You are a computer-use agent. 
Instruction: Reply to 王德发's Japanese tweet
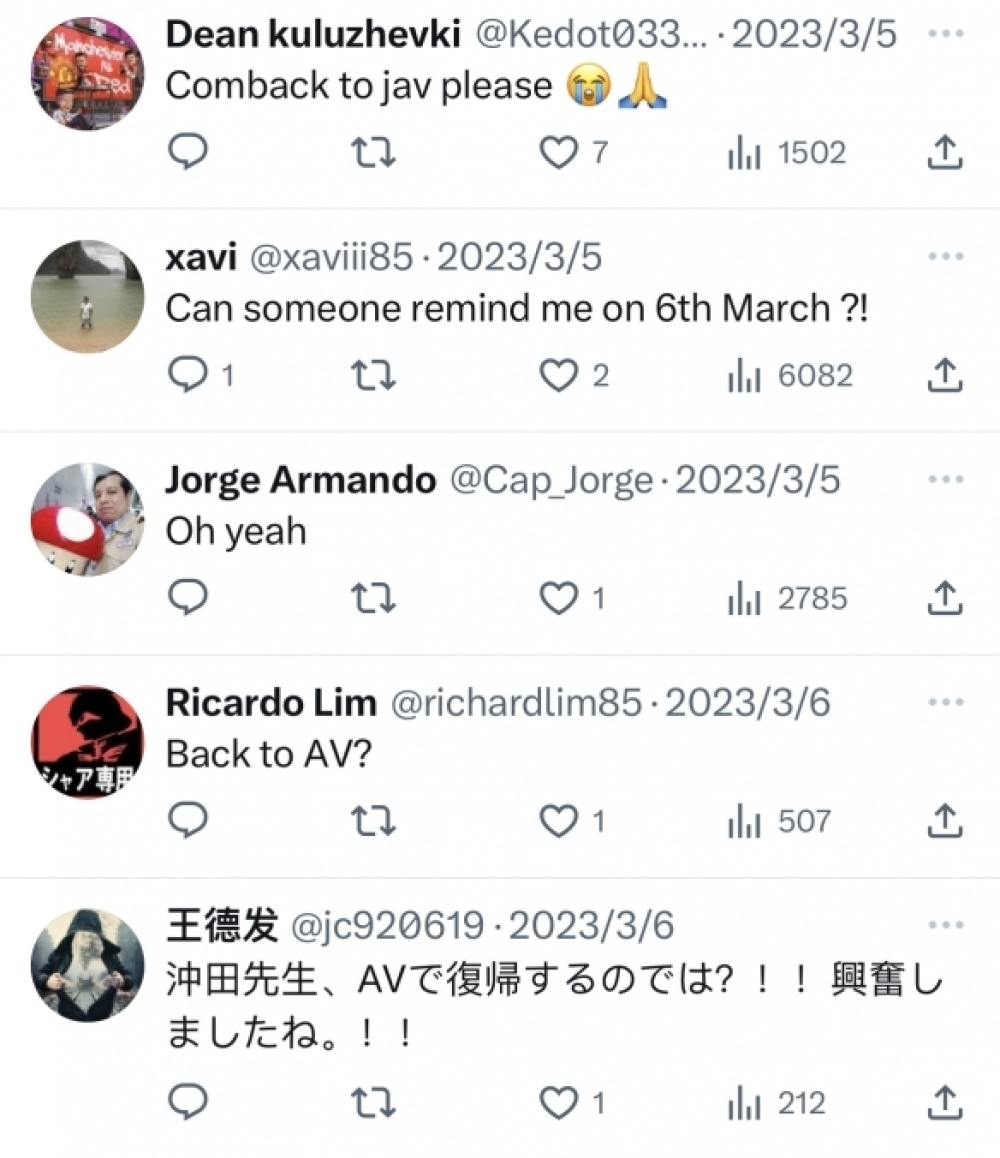pyautogui.click(x=188, y=1102)
